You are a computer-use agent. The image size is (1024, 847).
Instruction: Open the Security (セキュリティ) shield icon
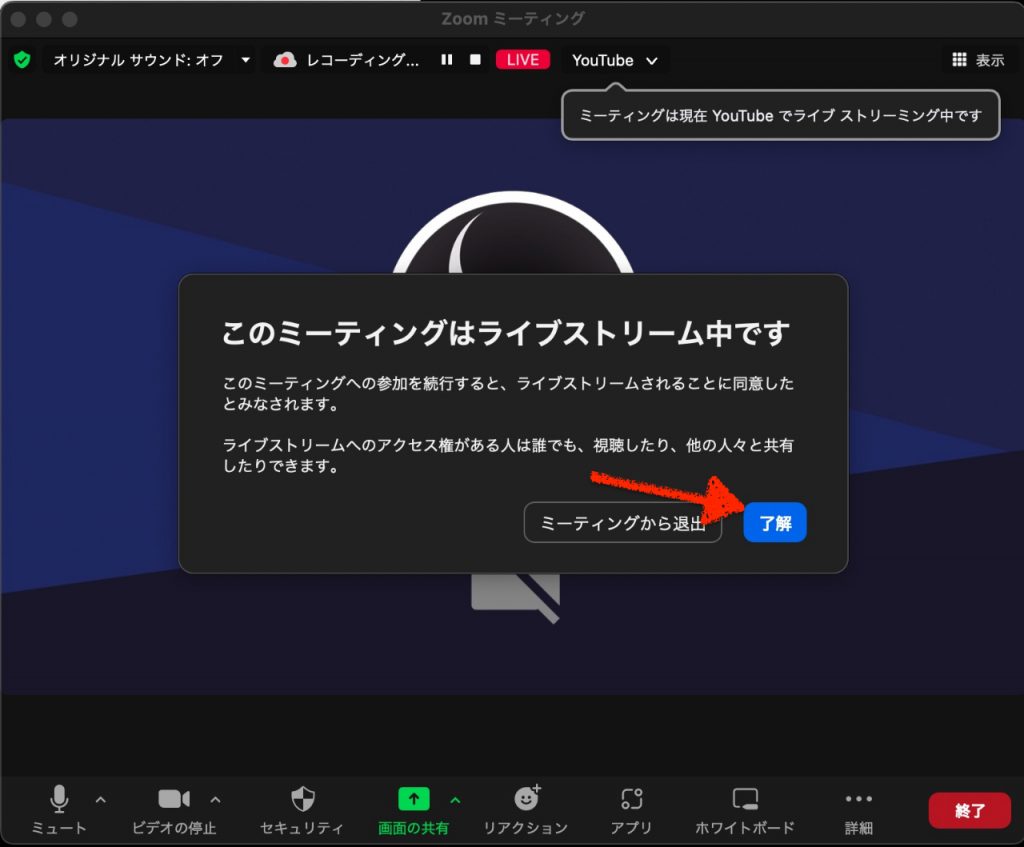[302, 799]
